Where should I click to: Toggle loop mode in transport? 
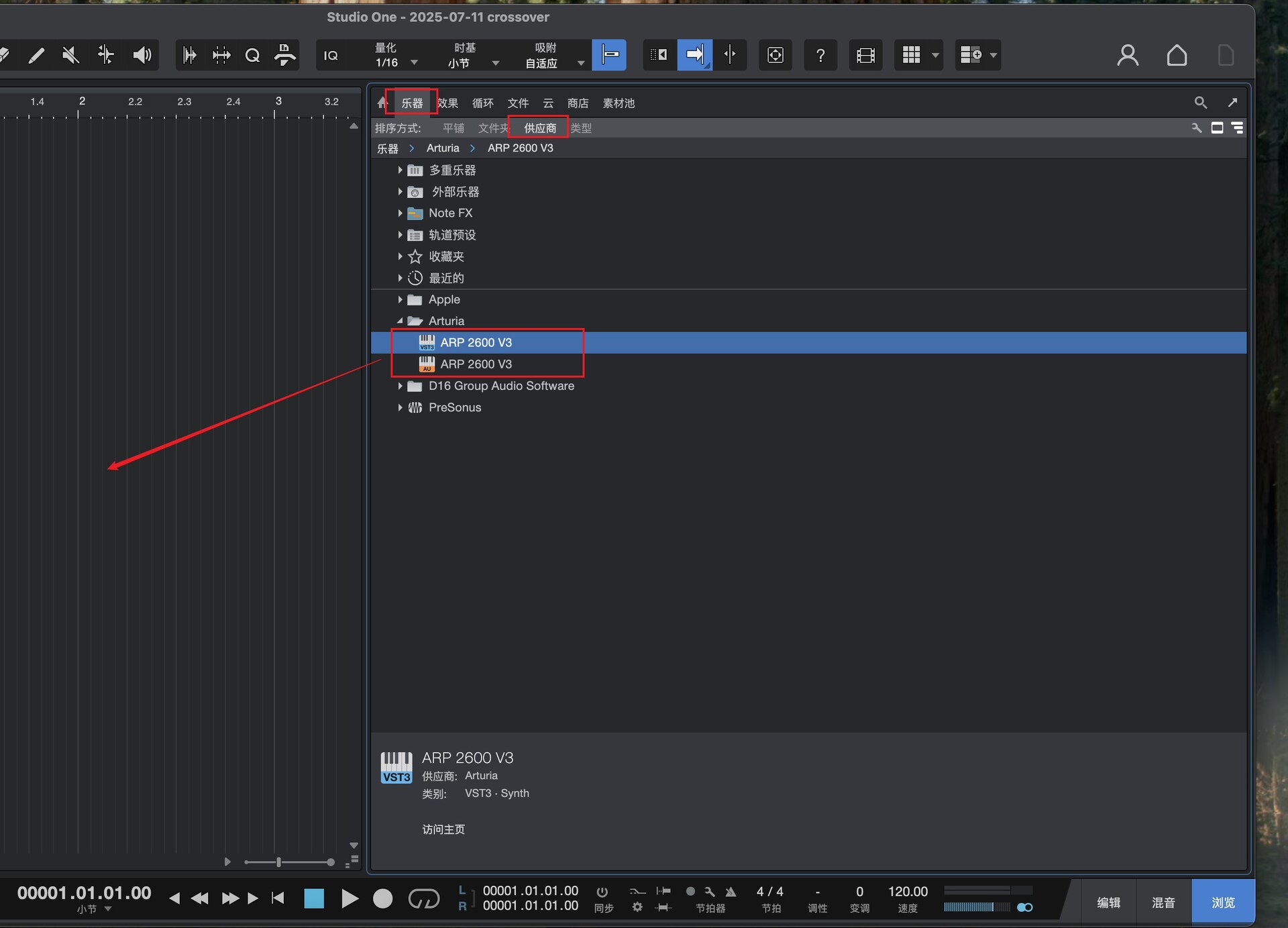(x=423, y=898)
